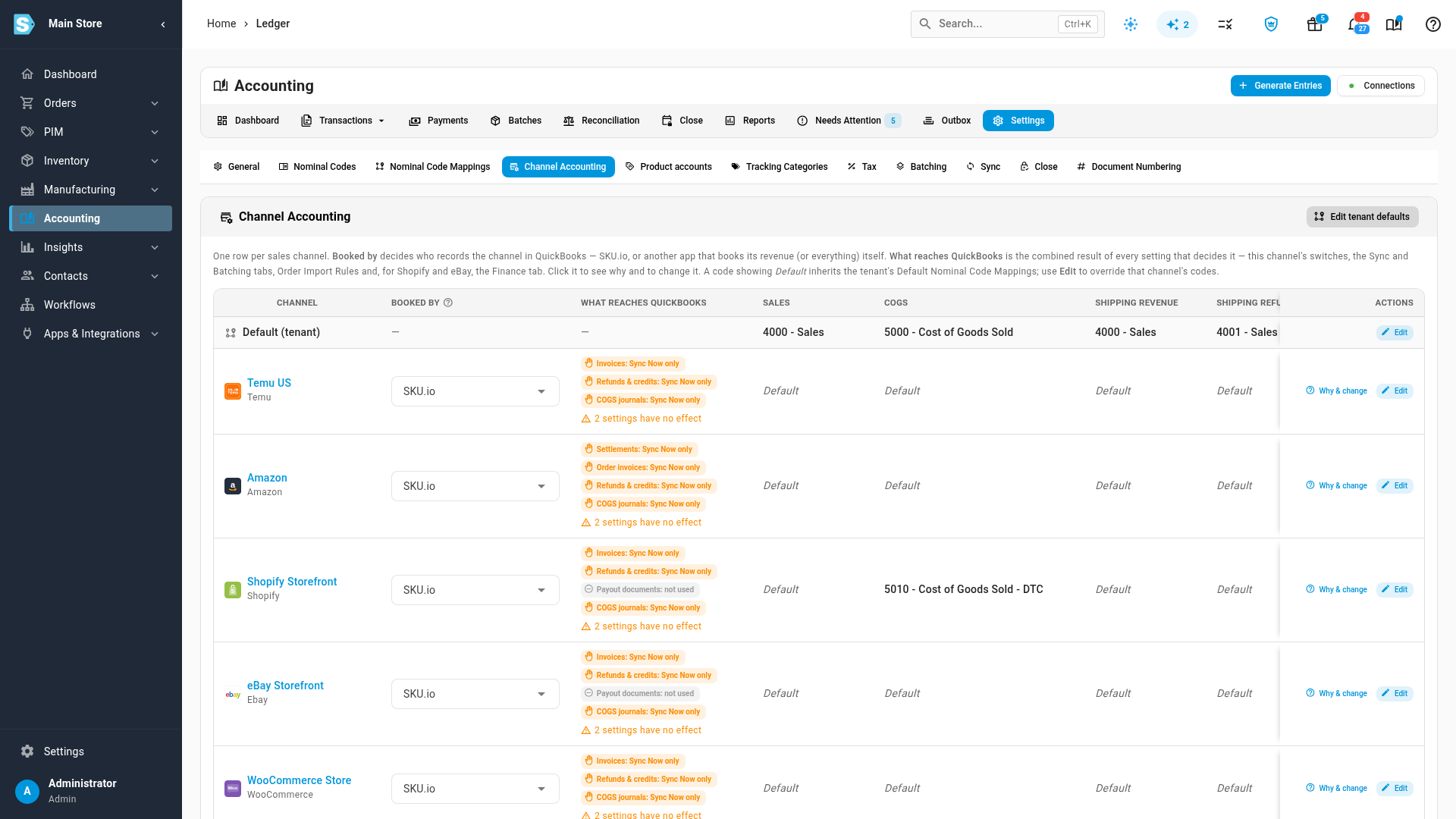Open the AI sparkle assistant badge
This screenshot has height=819, width=1456.
tap(1177, 24)
